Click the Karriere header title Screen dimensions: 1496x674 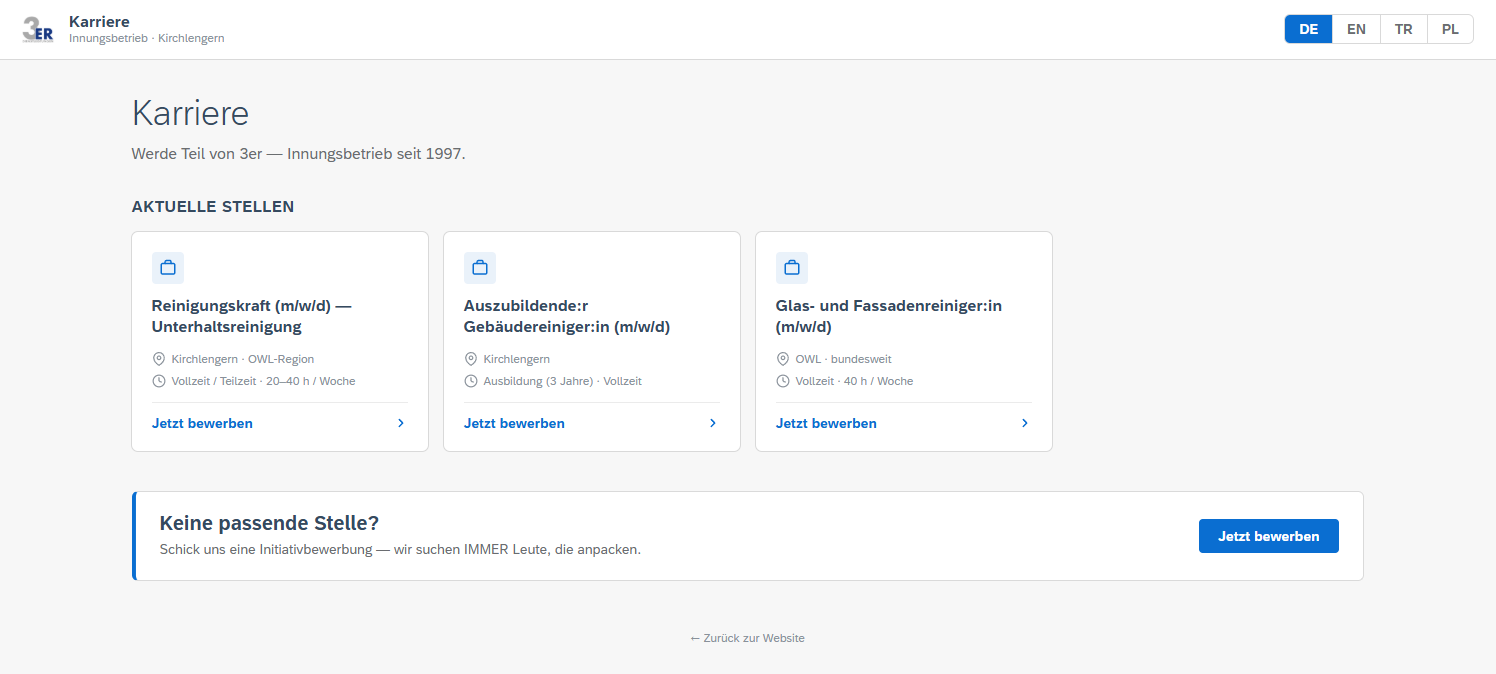(99, 21)
